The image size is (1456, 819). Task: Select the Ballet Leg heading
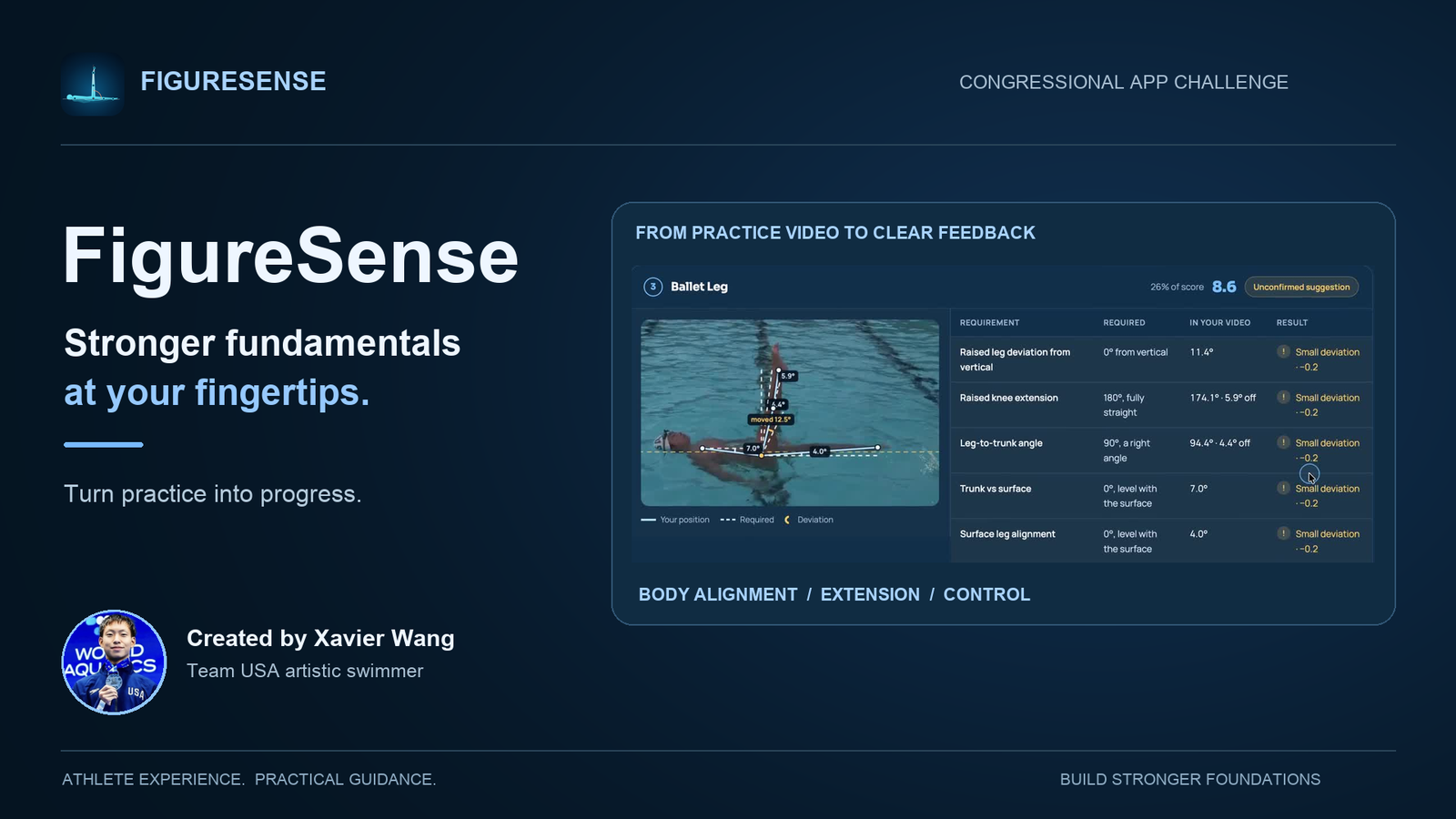click(x=699, y=287)
